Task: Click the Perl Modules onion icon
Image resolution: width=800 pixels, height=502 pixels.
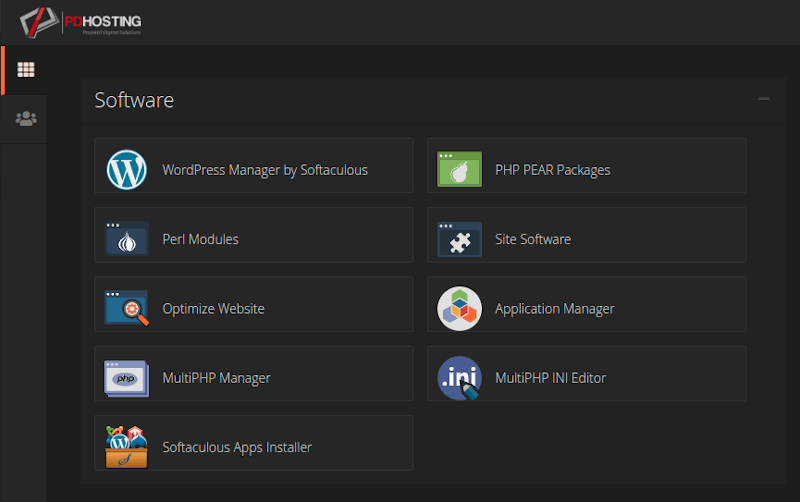Action: [x=127, y=238]
